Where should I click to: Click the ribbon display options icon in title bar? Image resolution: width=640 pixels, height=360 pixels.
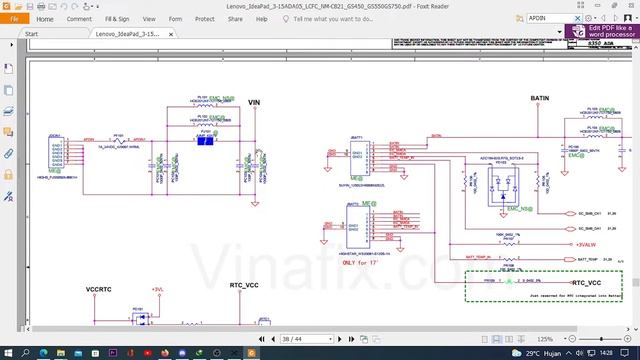pos(581,6)
